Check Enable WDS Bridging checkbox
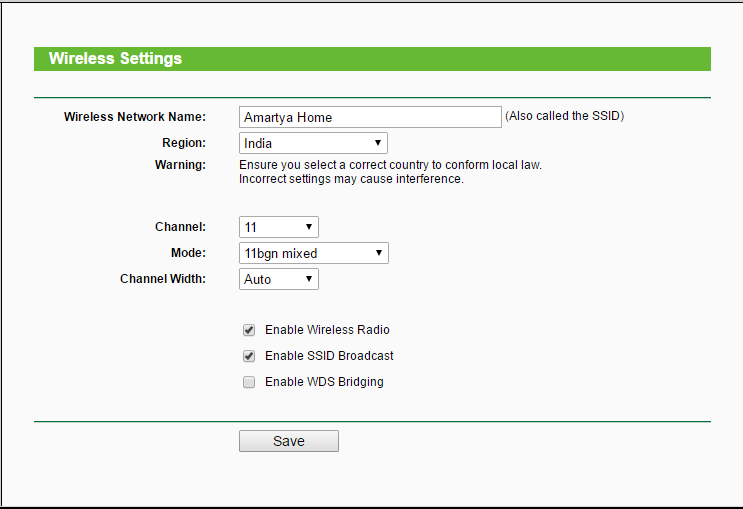Viewport: 743px width, 509px height. (249, 382)
